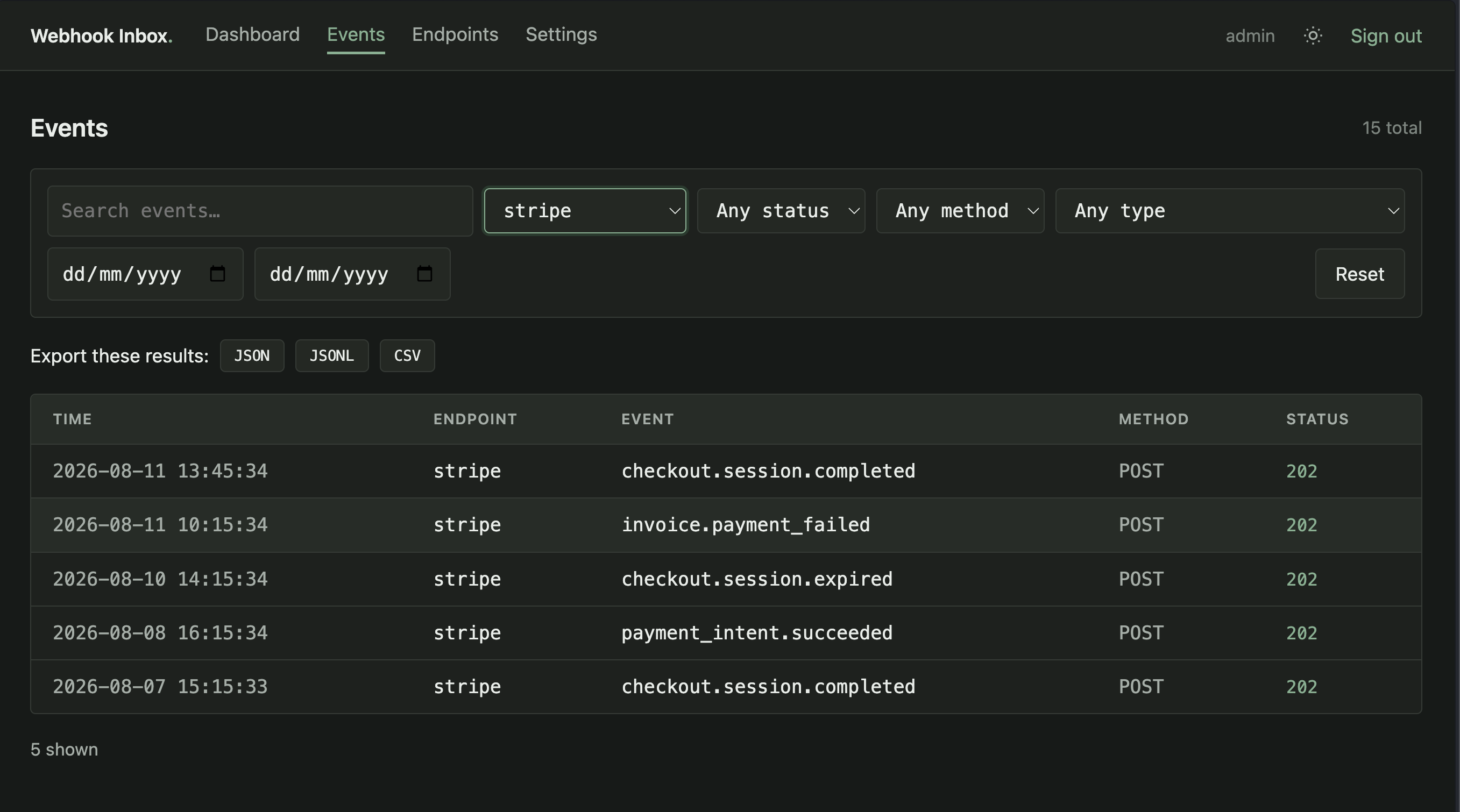The image size is (1460, 812).
Task: Click the 202 status of invoice.payment_failed
Action: coord(1302,525)
